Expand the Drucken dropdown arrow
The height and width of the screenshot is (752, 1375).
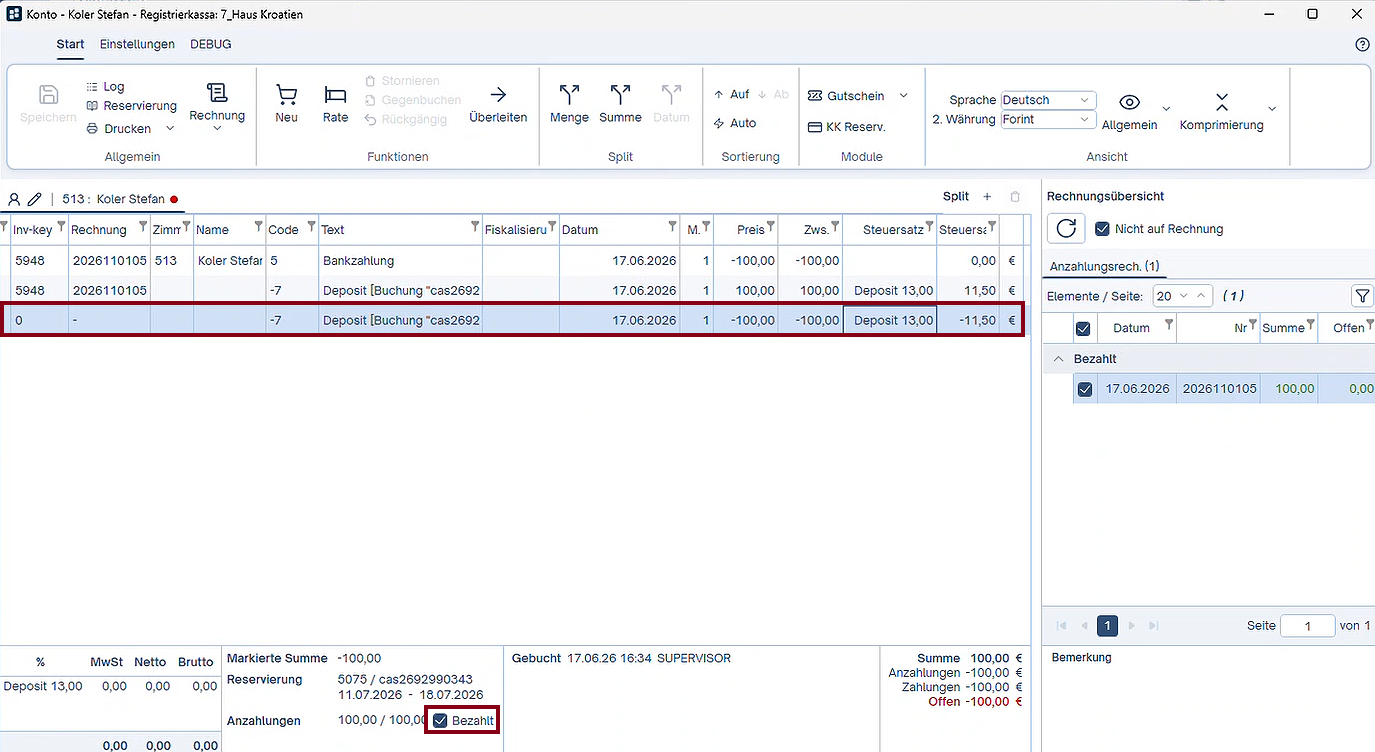[x=170, y=129]
